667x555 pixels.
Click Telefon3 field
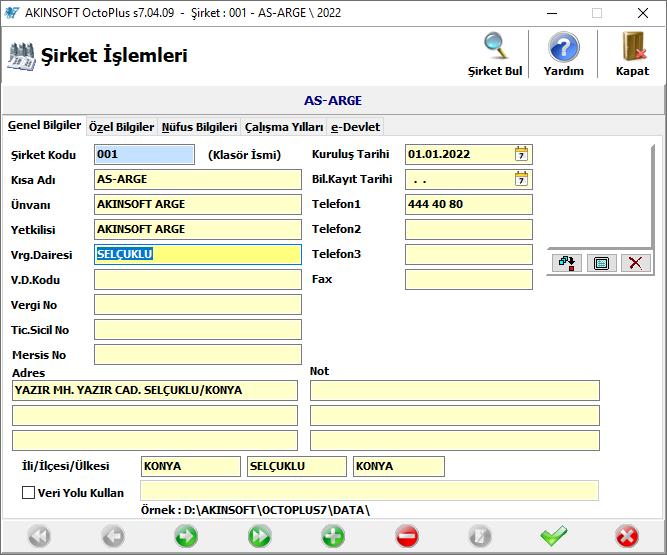tap(469, 254)
